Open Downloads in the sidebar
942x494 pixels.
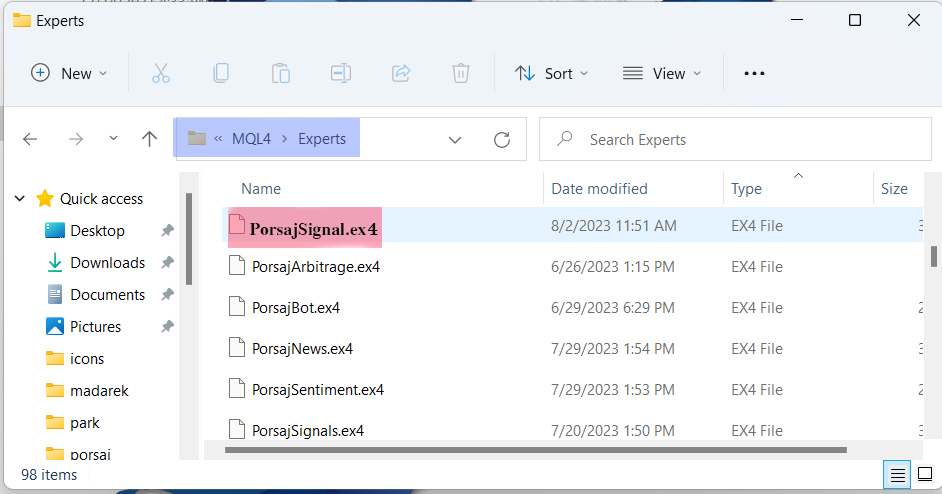108,263
